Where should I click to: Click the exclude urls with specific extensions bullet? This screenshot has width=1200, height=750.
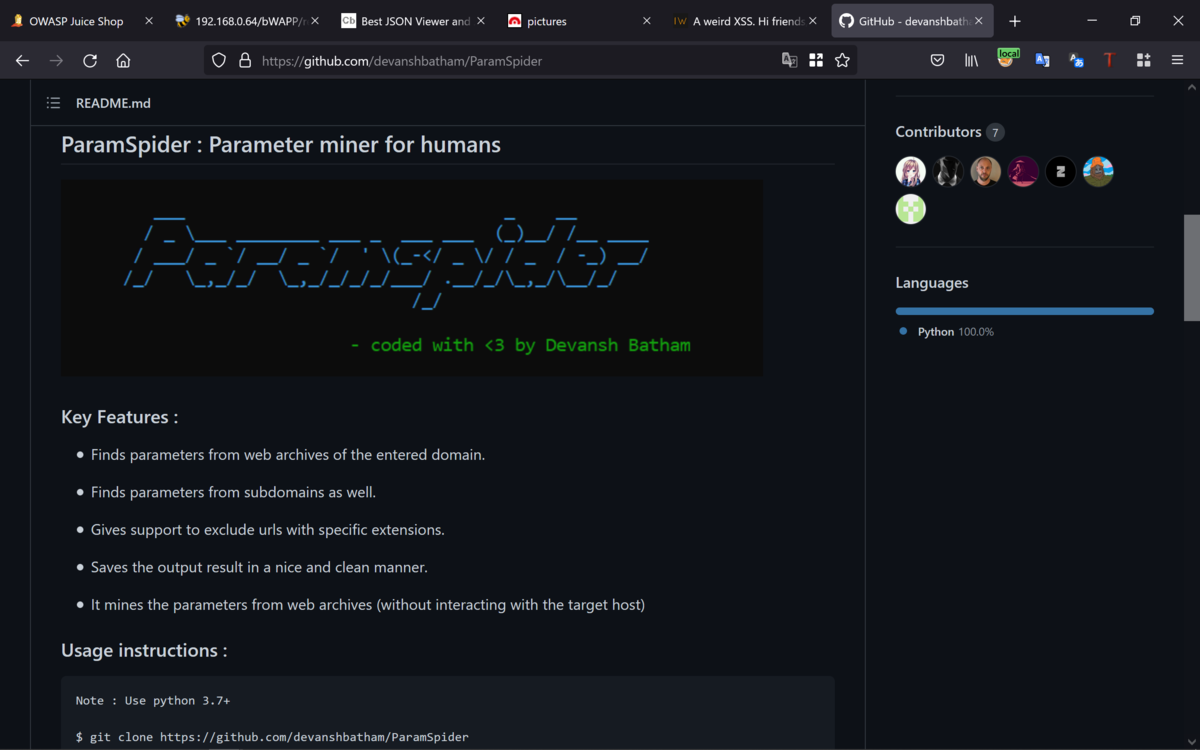[x=267, y=530]
